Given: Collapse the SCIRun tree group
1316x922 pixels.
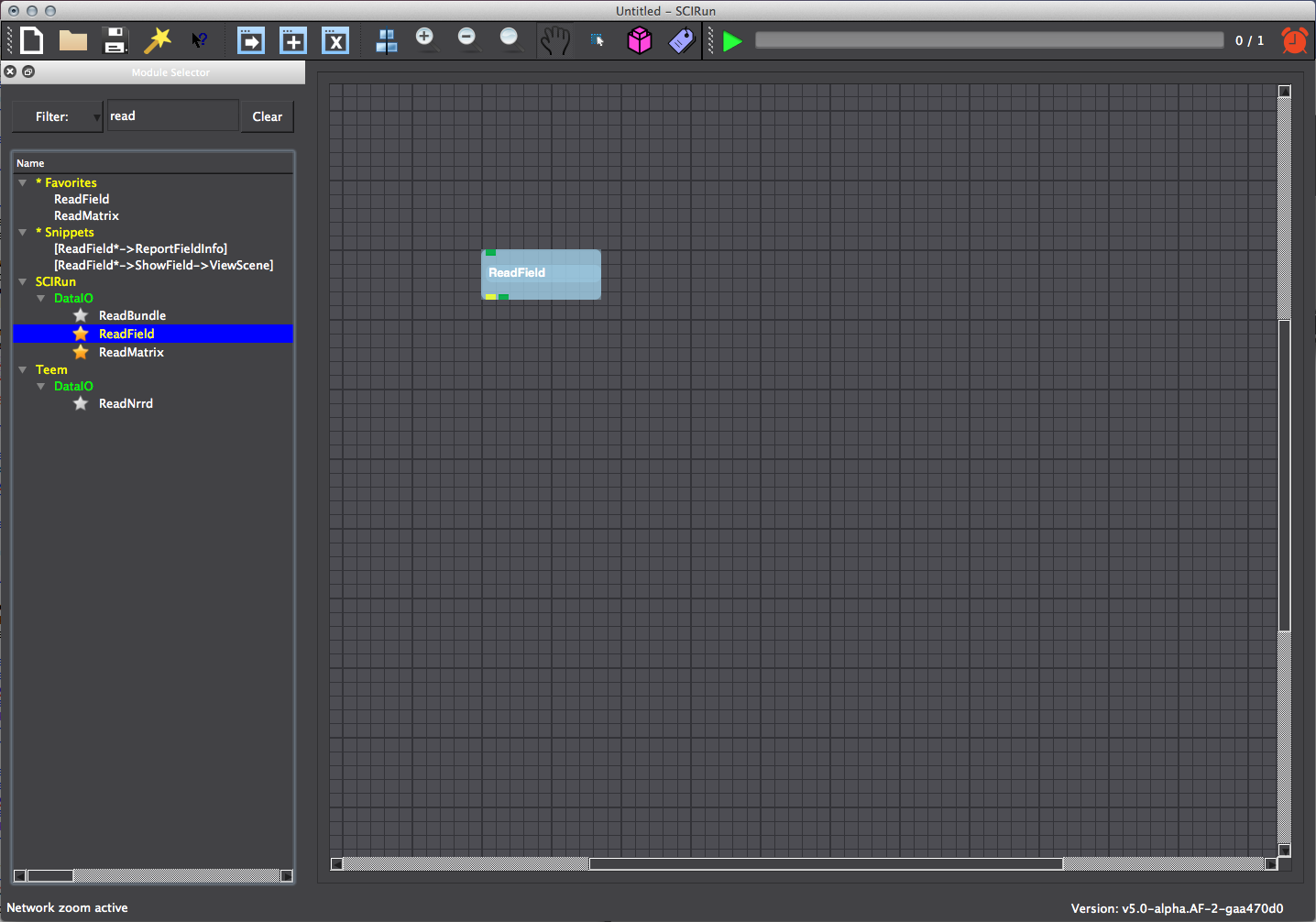Looking at the screenshot, I should pos(23,281).
